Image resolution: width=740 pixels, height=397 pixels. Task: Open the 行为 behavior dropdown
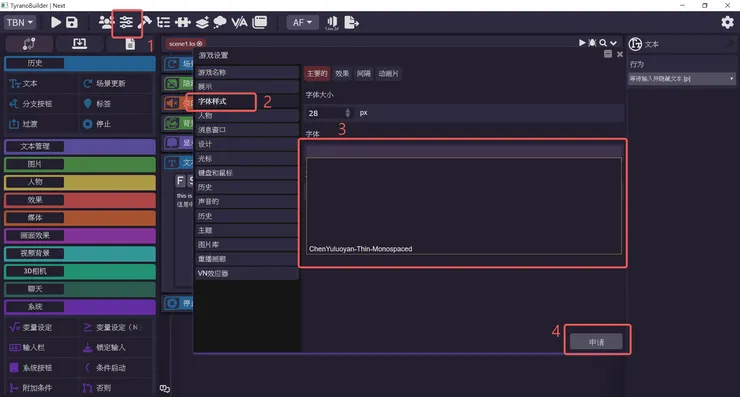(x=681, y=79)
